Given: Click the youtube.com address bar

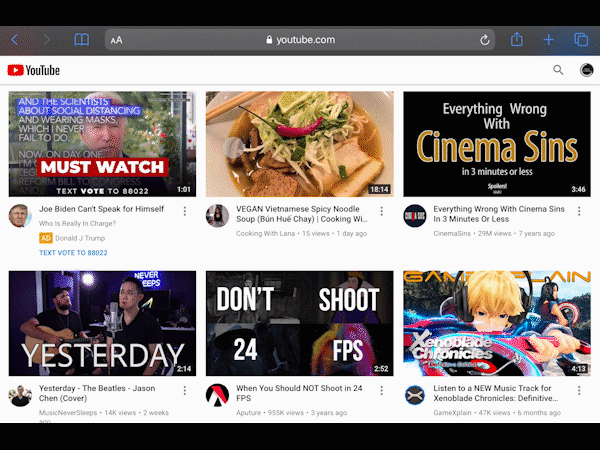Looking at the screenshot, I should (300, 40).
